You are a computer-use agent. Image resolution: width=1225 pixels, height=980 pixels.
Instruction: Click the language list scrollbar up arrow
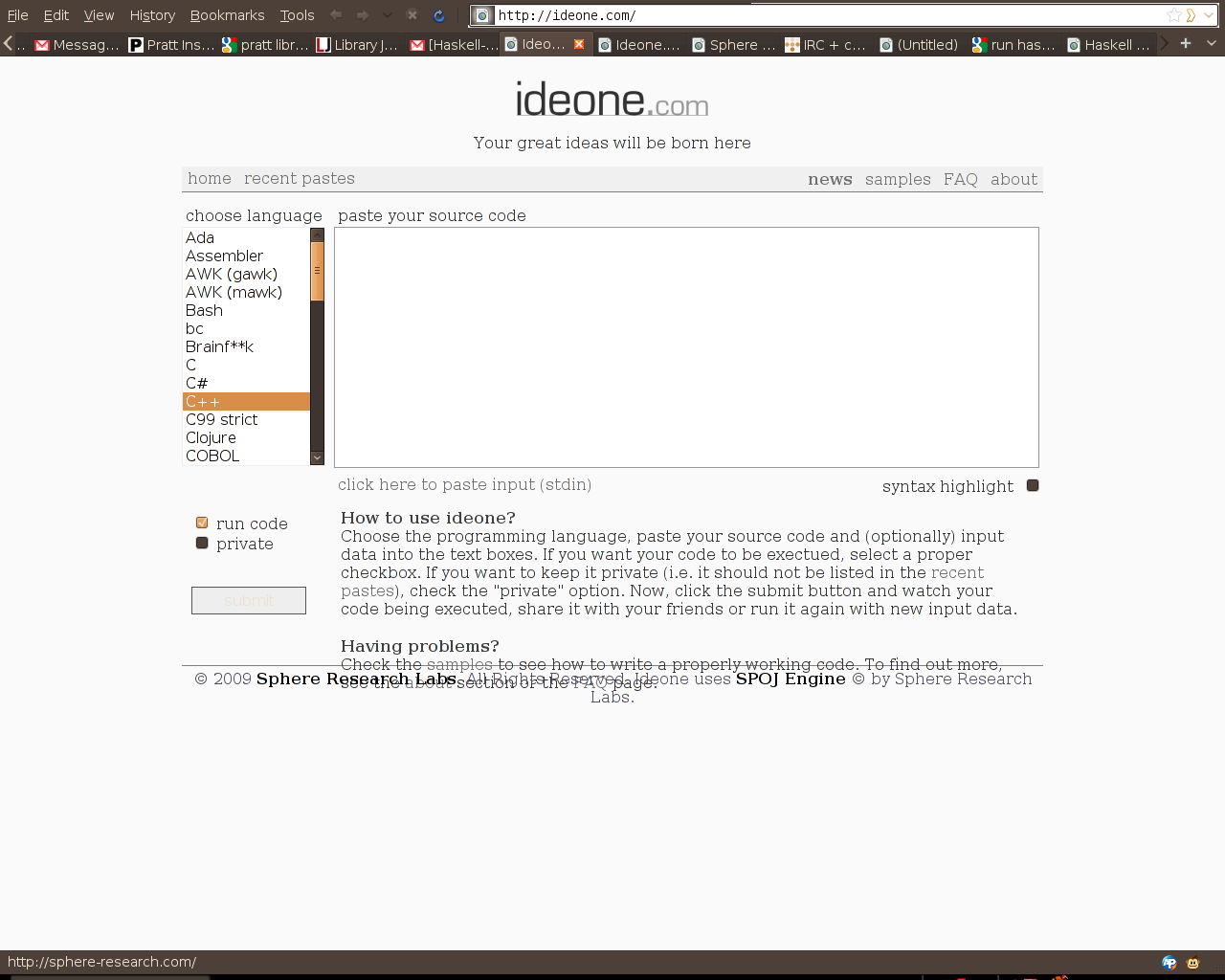click(317, 235)
